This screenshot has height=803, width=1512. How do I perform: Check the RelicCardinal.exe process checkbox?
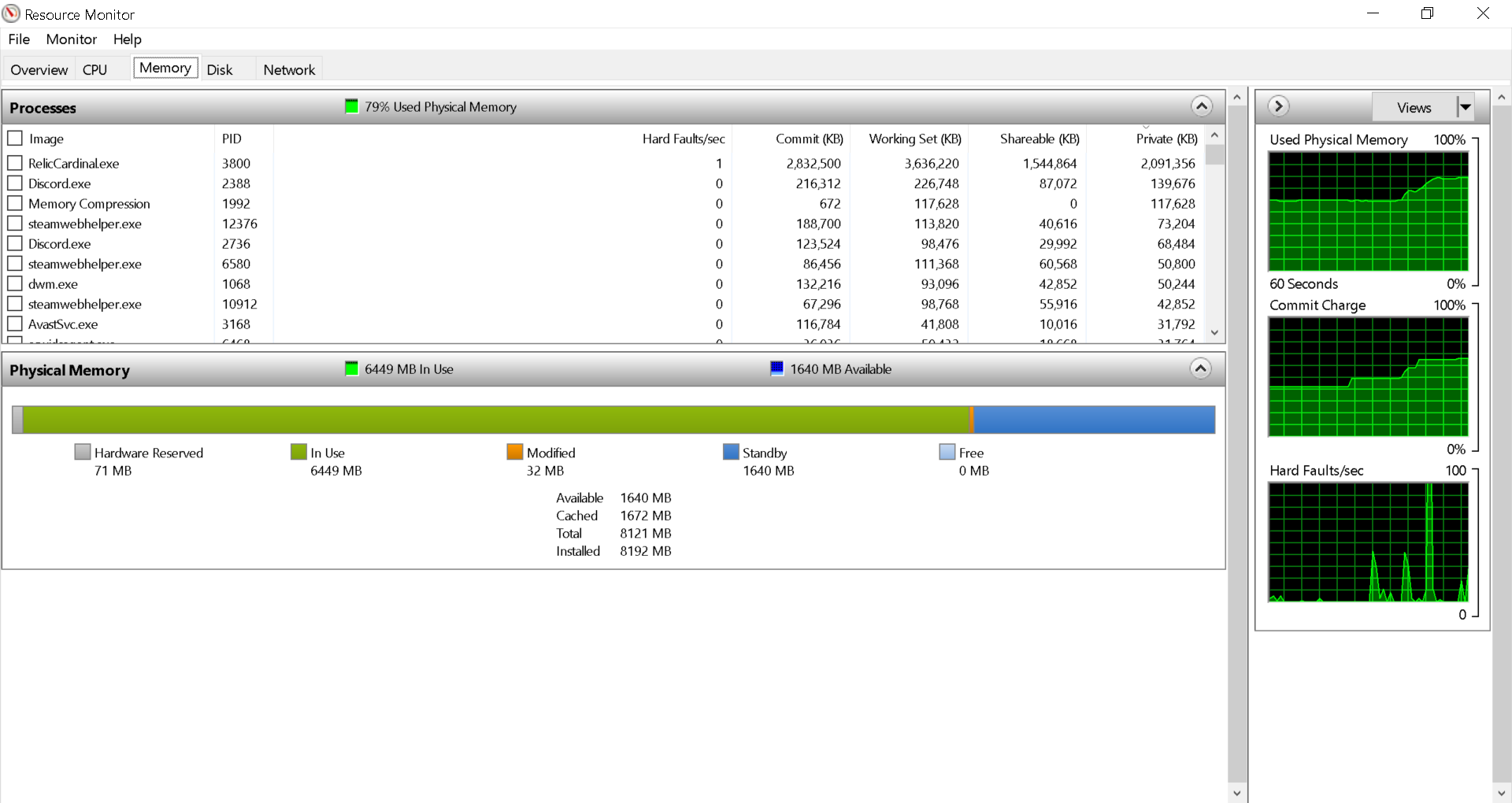tap(15, 163)
